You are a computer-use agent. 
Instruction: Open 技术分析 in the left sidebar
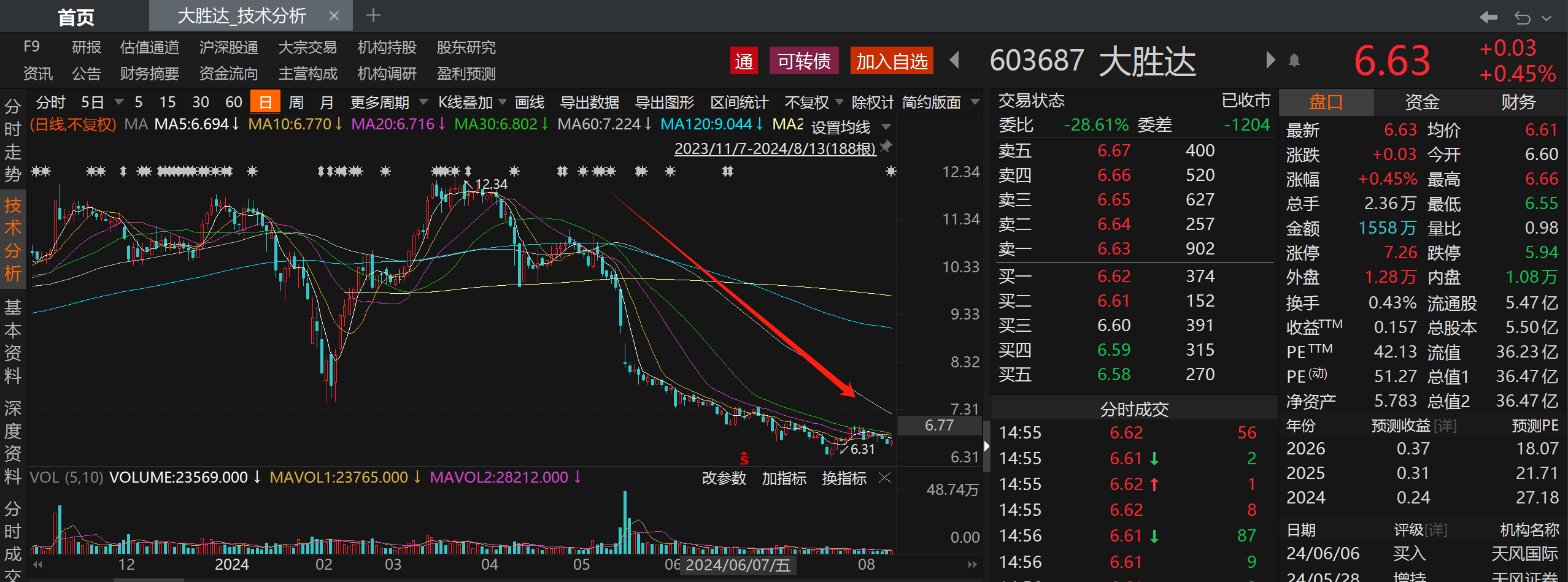pyautogui.click(x=13, y=239)
